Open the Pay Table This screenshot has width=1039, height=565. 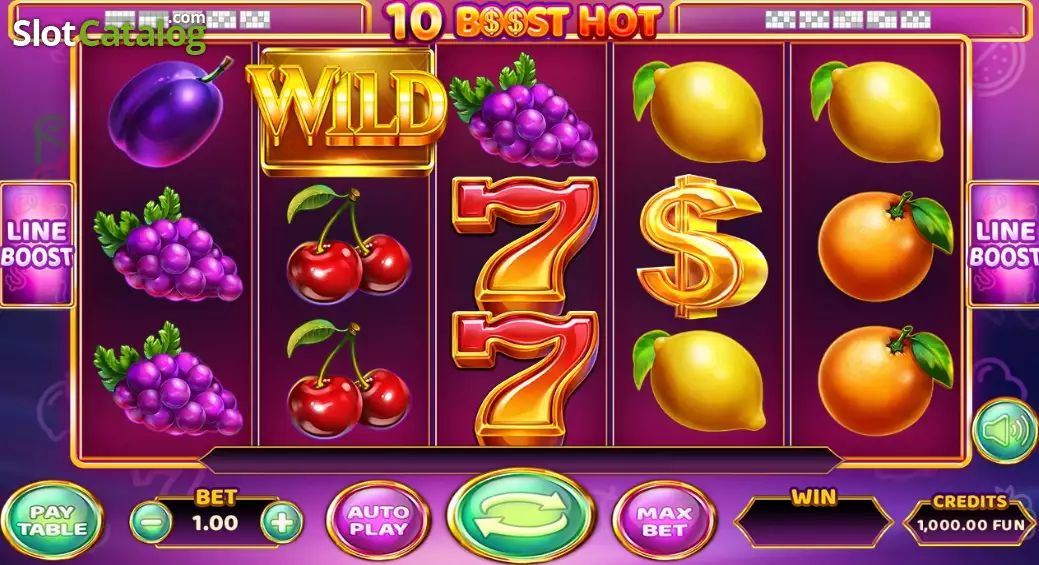pos(52,521)
